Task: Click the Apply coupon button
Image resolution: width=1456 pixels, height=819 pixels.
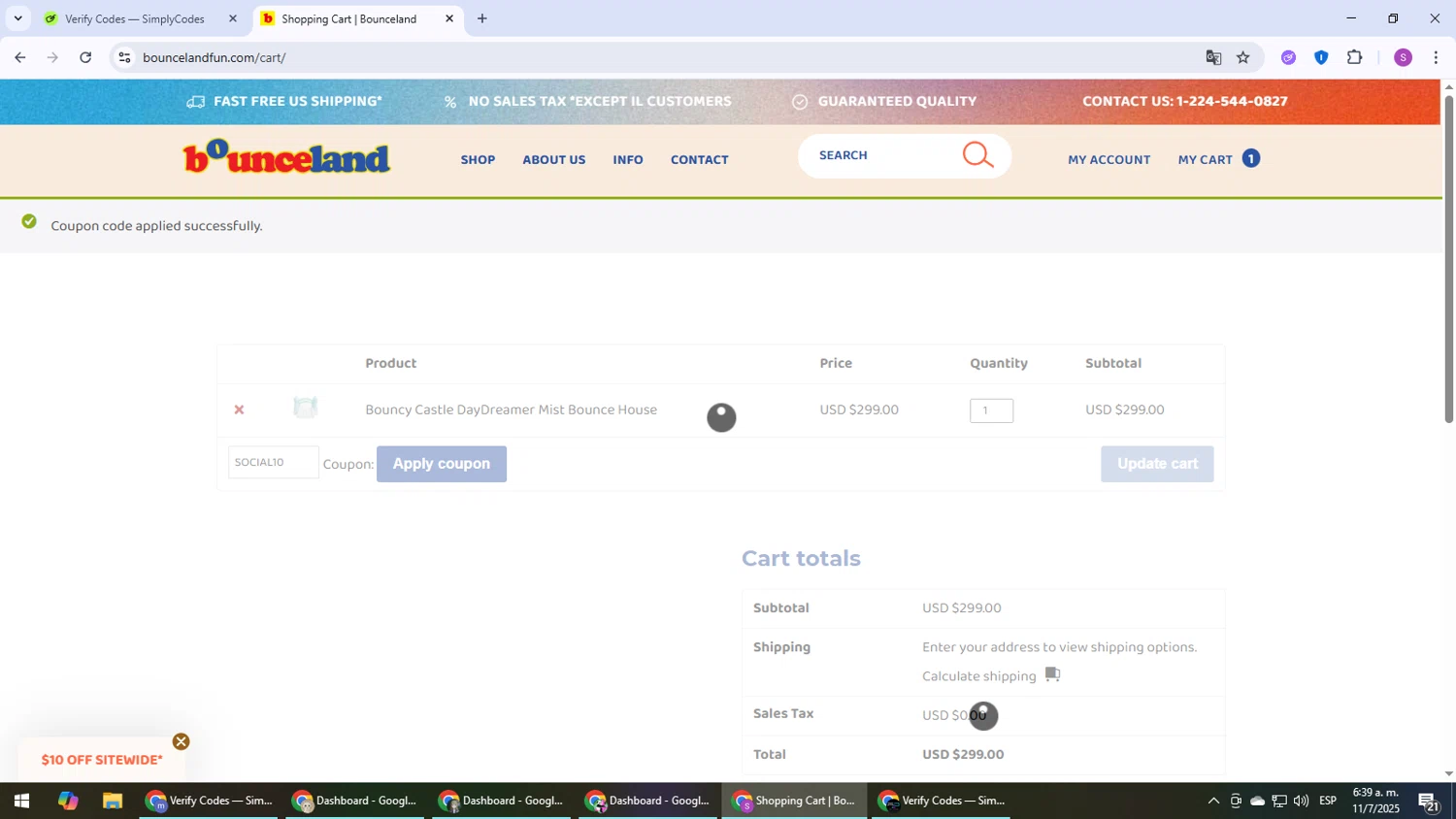Action: 442,464
